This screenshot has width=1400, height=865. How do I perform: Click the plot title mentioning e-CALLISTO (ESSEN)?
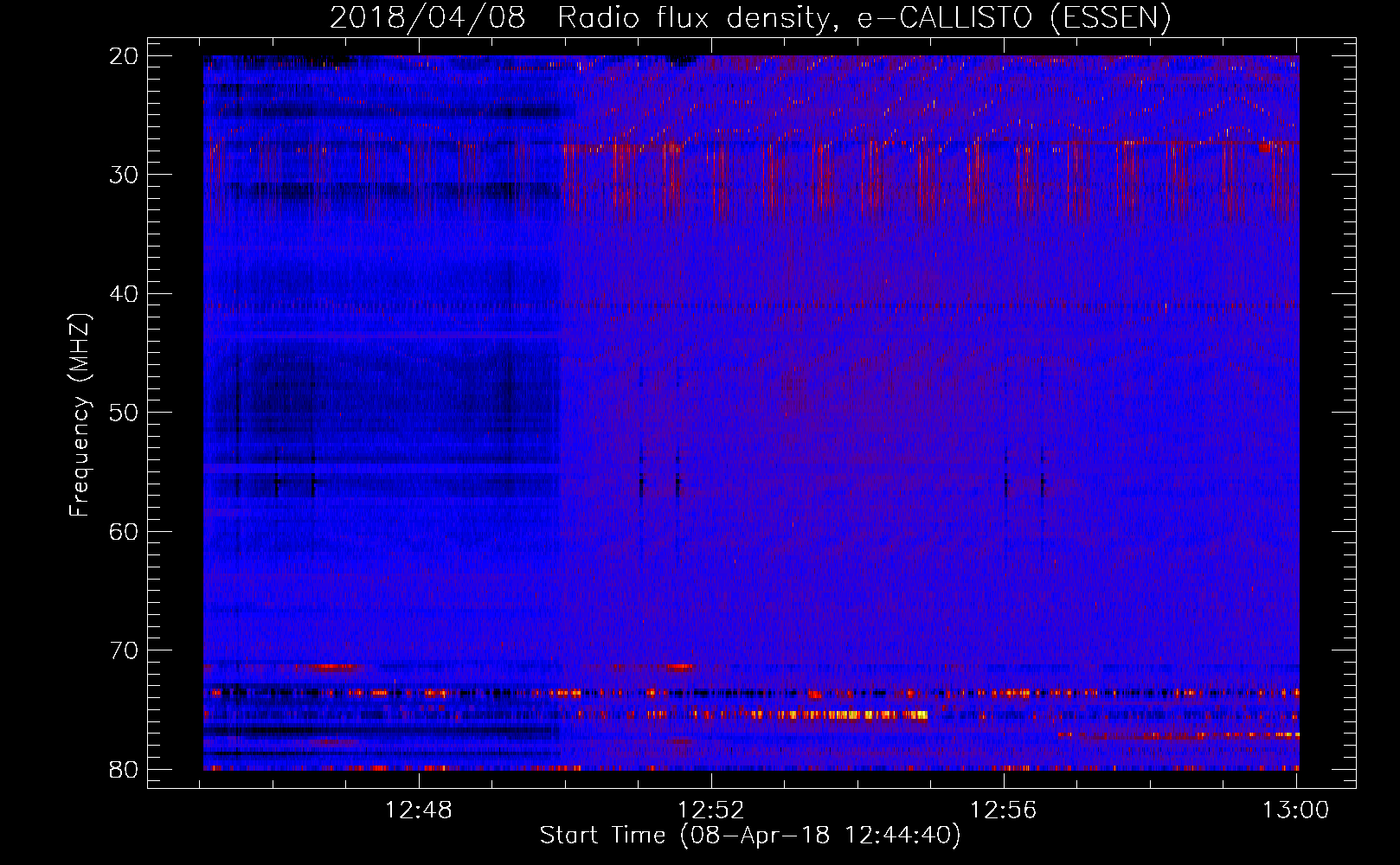750,18
